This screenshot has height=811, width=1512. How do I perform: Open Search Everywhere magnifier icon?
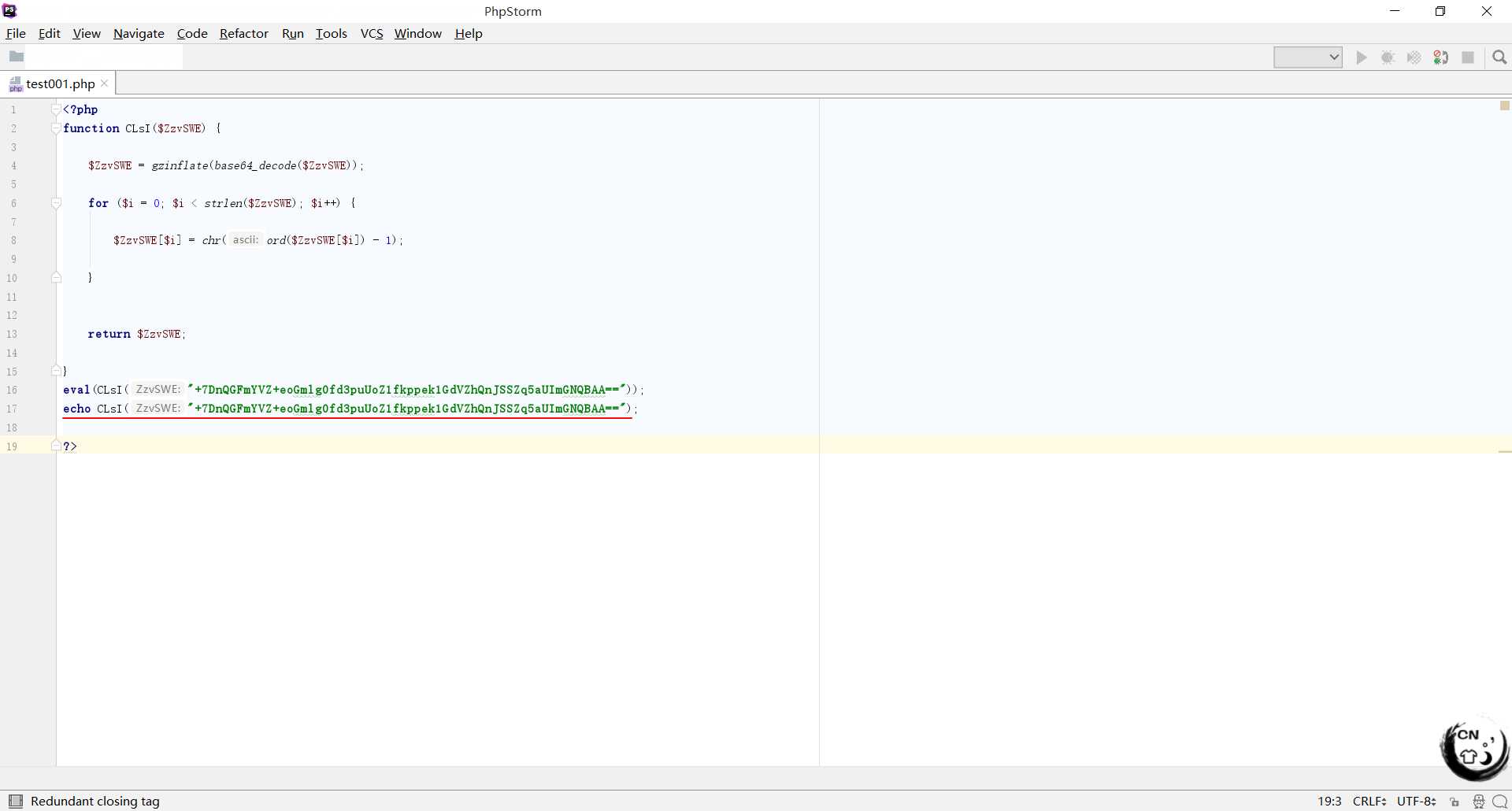click(1499, 57)
